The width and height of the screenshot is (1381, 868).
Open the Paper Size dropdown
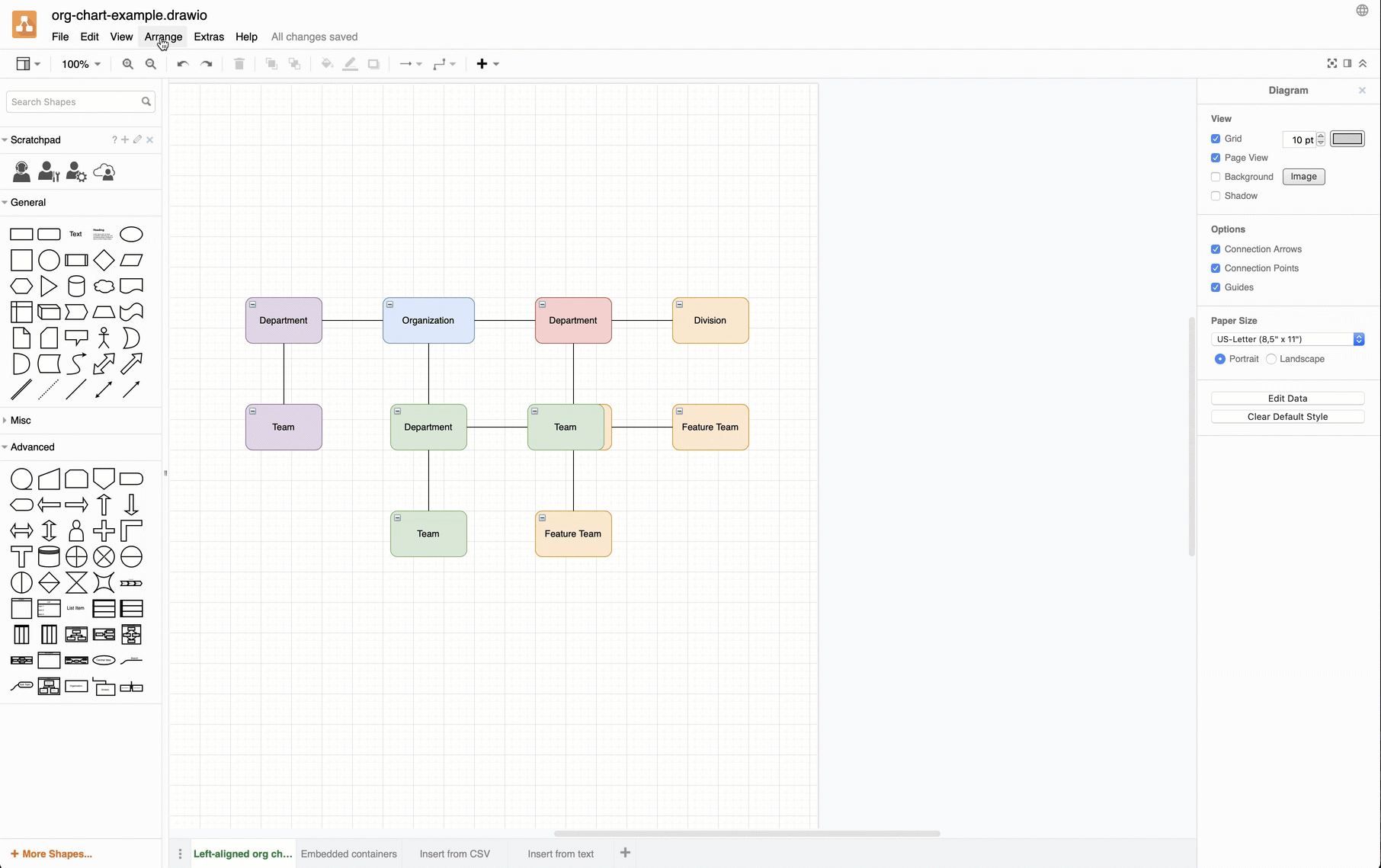point(1288,339)
